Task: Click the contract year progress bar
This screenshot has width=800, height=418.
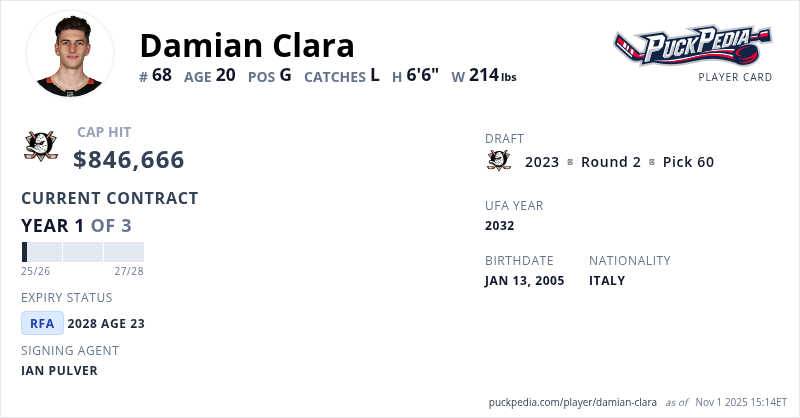Action: (x=82, y=252)
